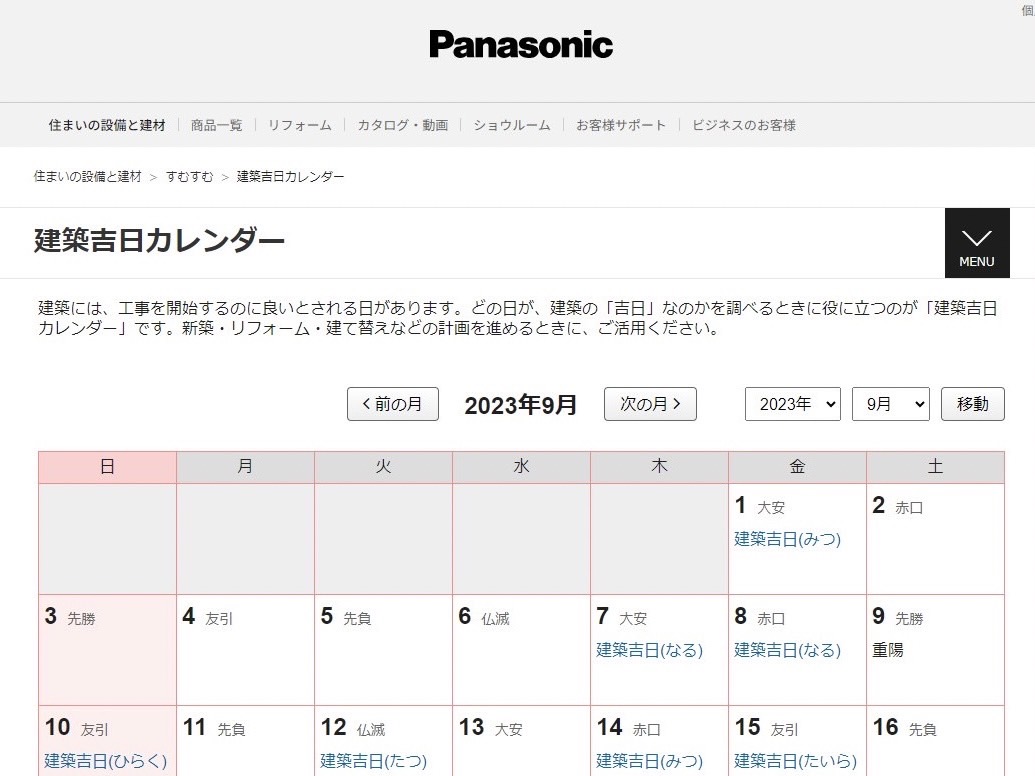Select ビジネスのお客様 navigation item
The width and height of the screenshot is (1035, 776).
pyautogui.click(x=743, y=125)
